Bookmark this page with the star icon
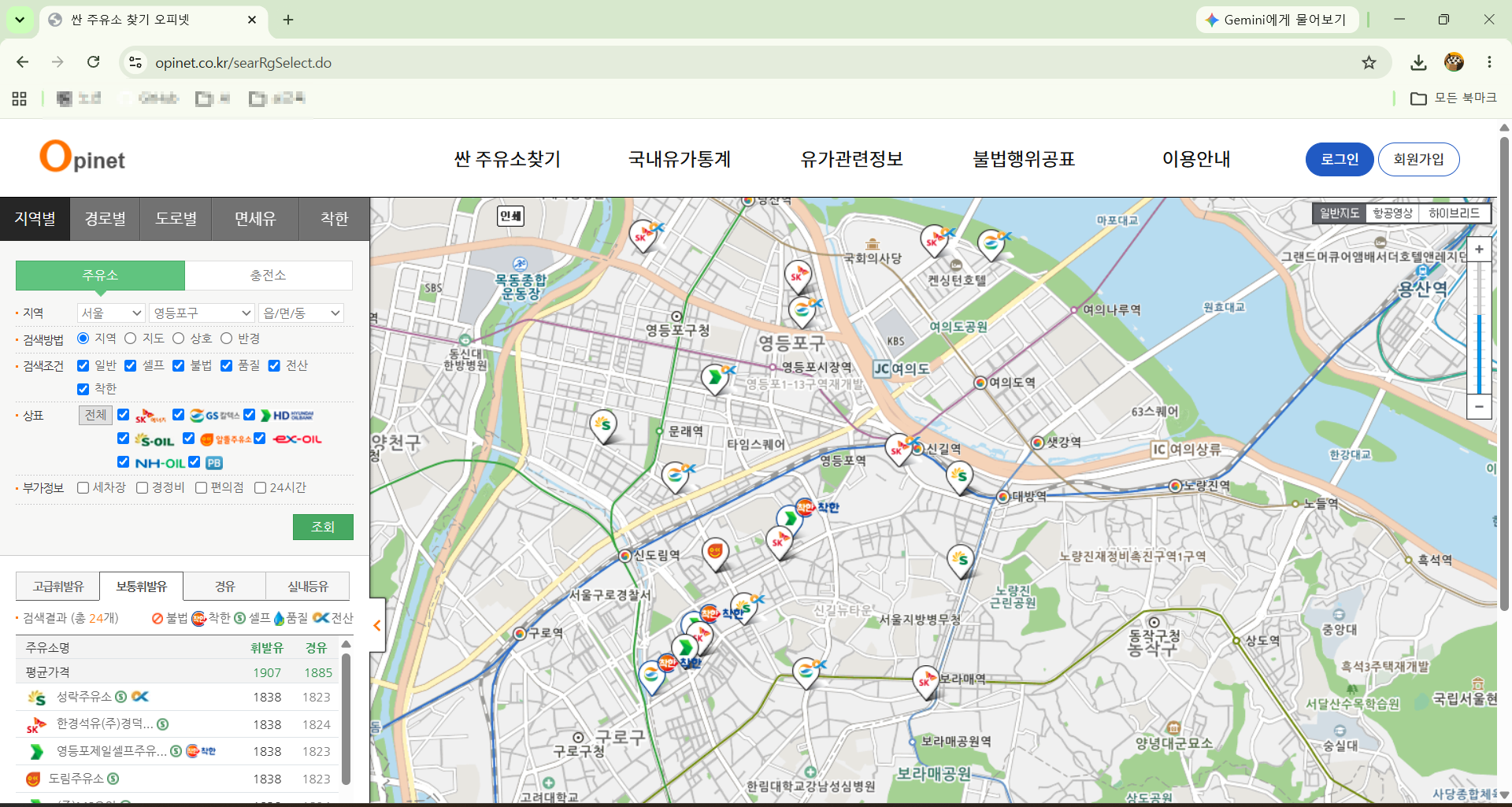 1369,62
